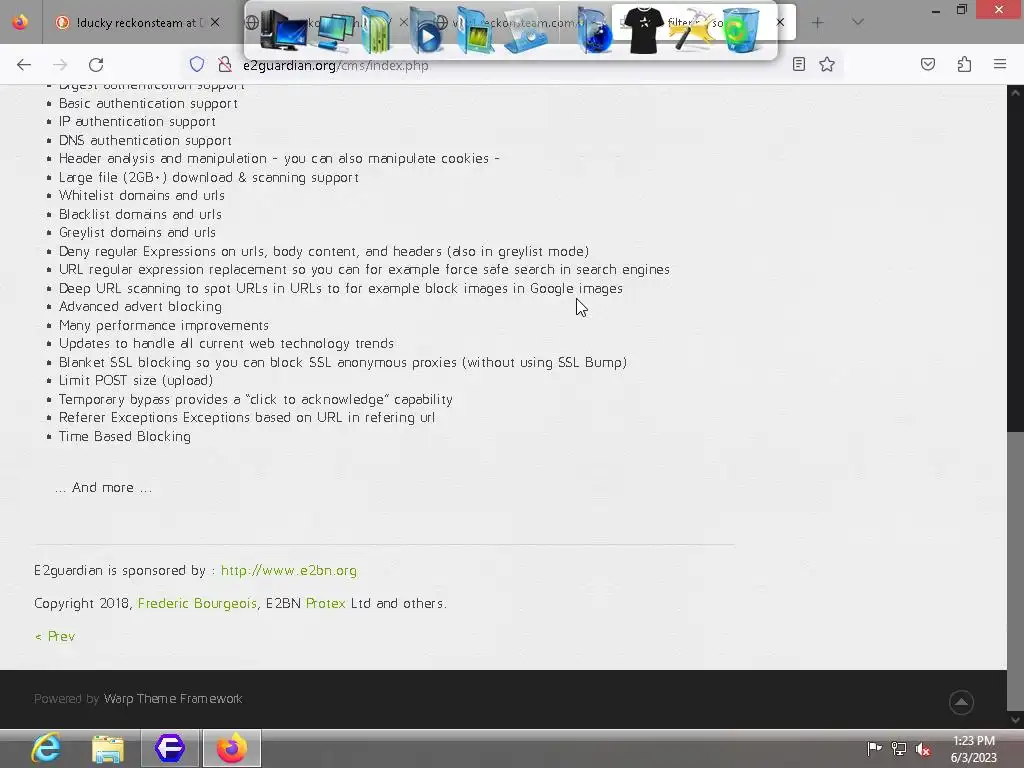This screenshot has height=768, width=1024.
Task: View insecure connection lock info
Action: pos(225,64)
